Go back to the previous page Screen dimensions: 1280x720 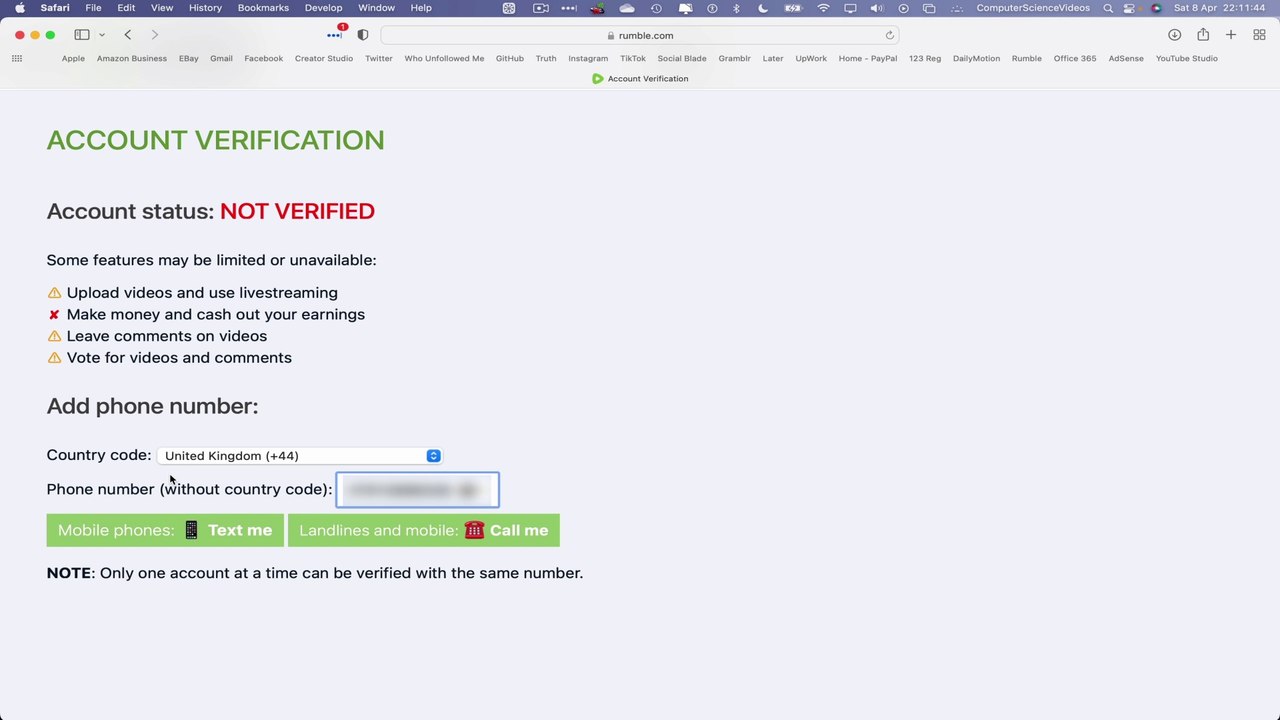[128, 35]
